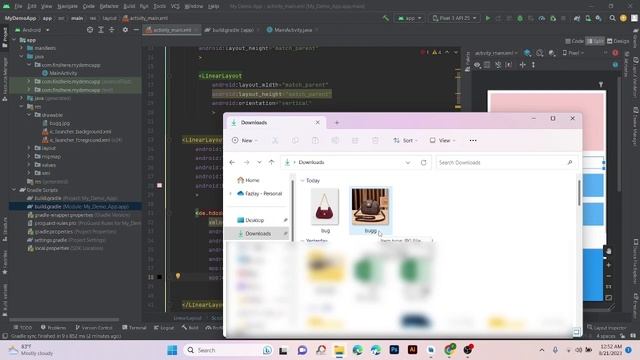This screenshot has width=640, height=360.
Task: Open Version Control tool window
Action: 94,328
